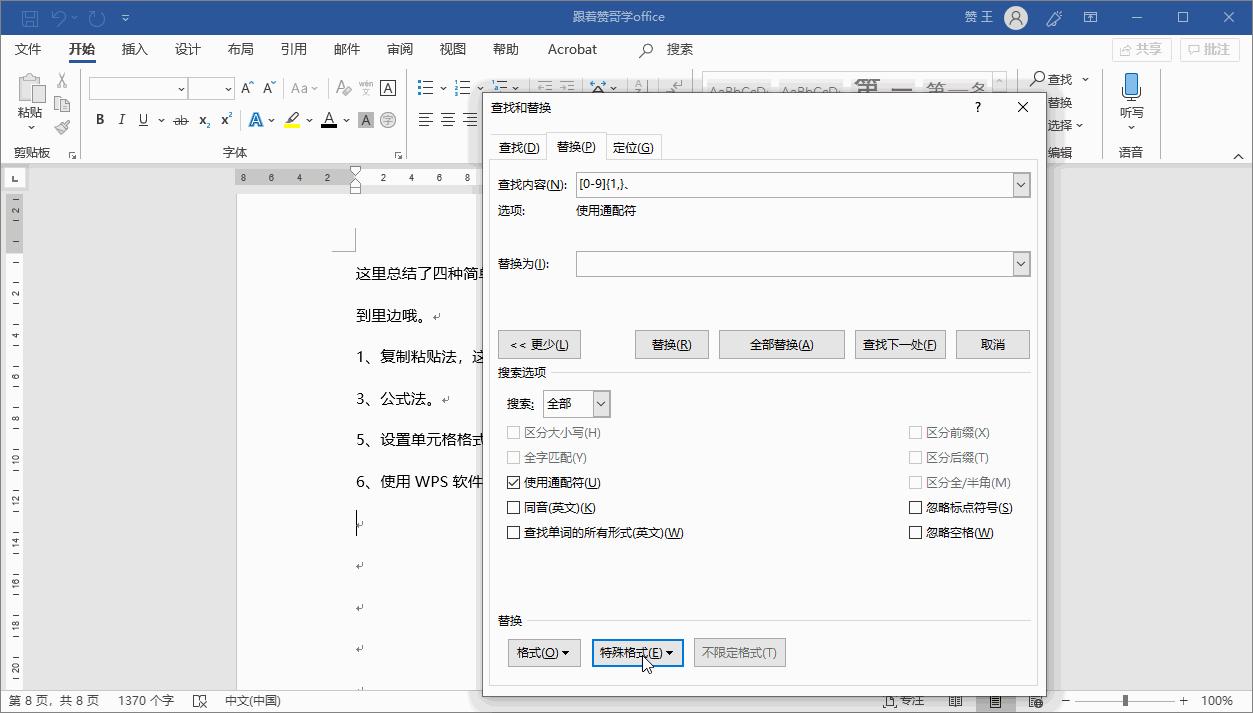Enable the 区分大小写 checkbox
1253x713 pixels.
click(514, 432)
